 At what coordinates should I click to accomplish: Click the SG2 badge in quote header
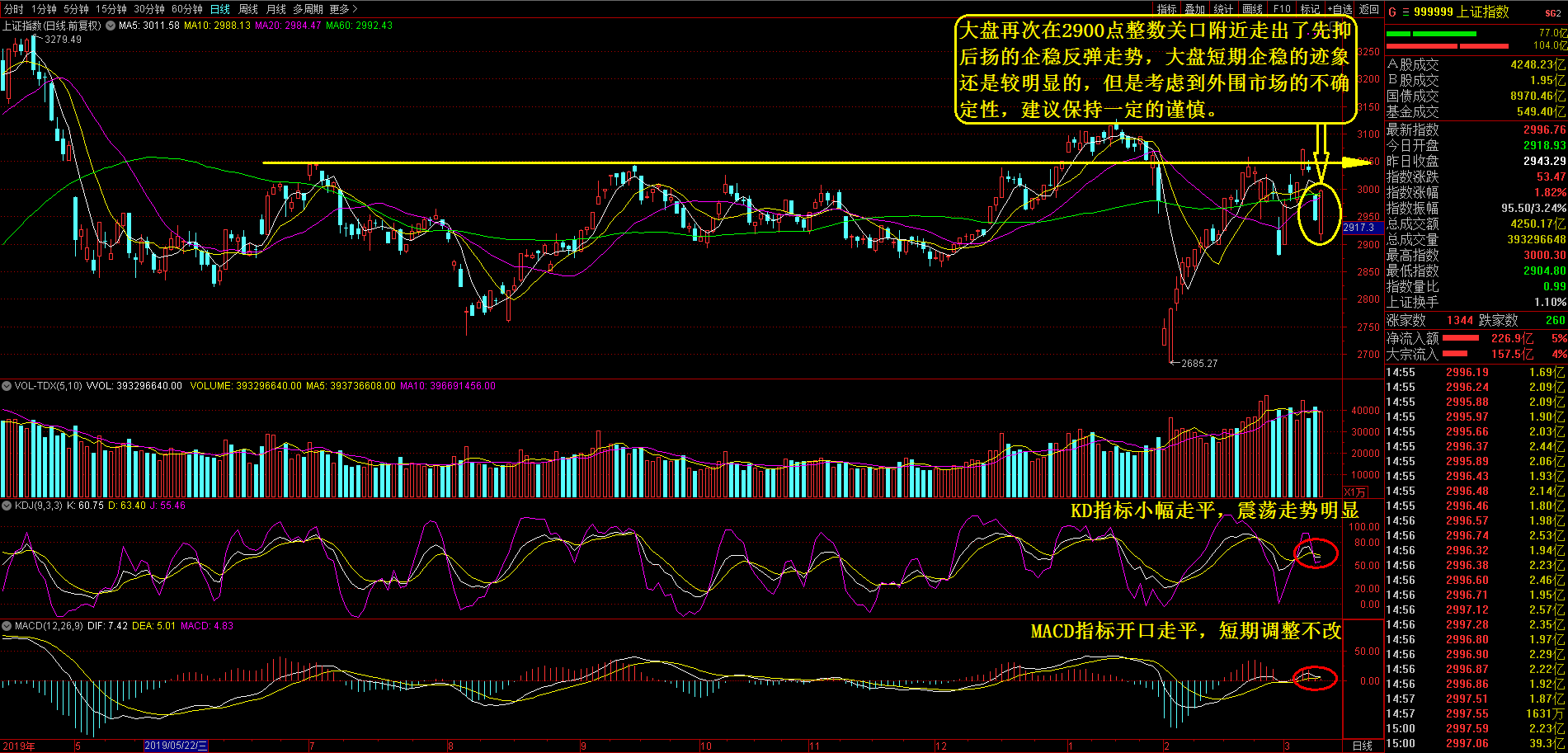coord(1552,12)
